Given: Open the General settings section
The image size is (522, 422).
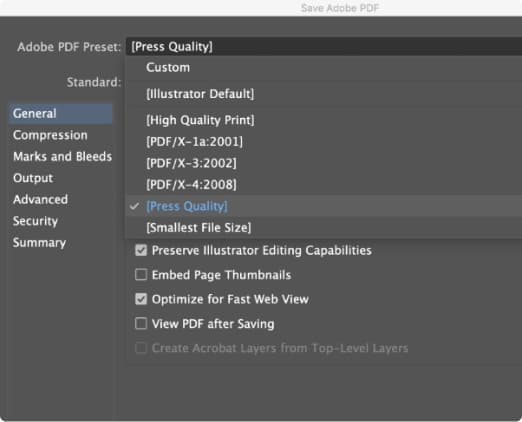Looking at the screenshot, I should (60, 114).
